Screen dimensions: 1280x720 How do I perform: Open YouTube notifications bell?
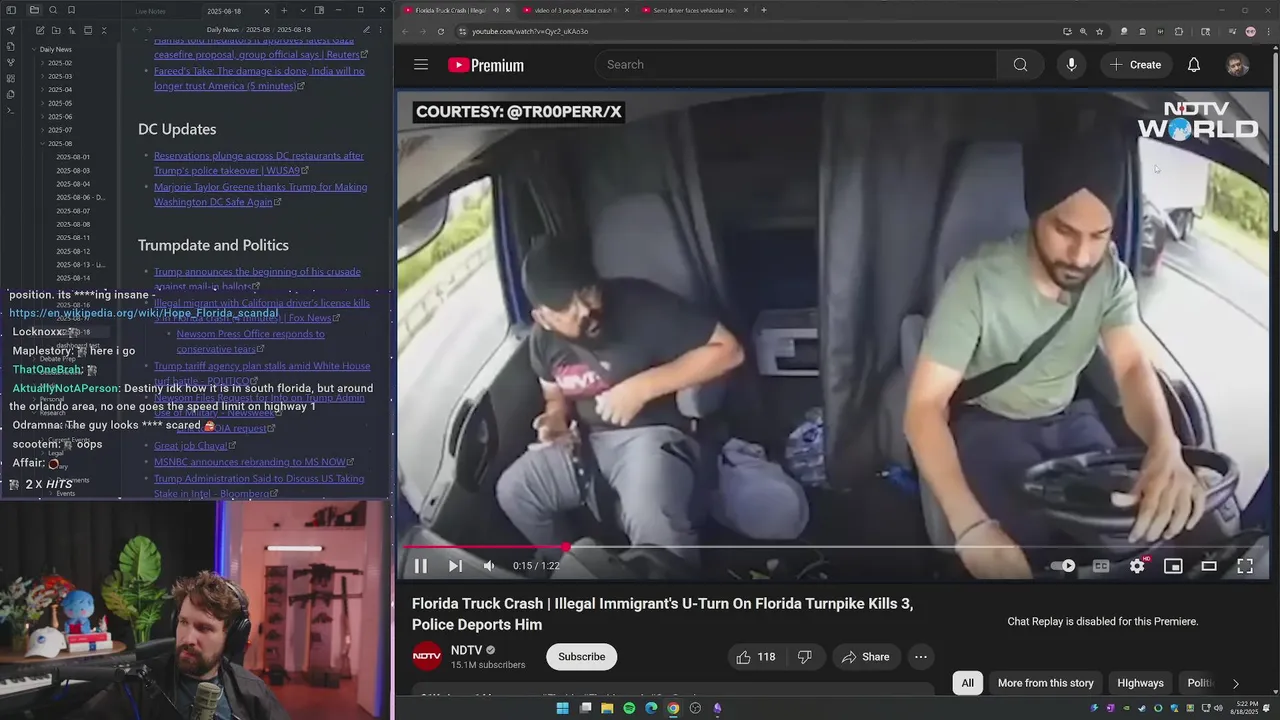[x=1193, y=65]
